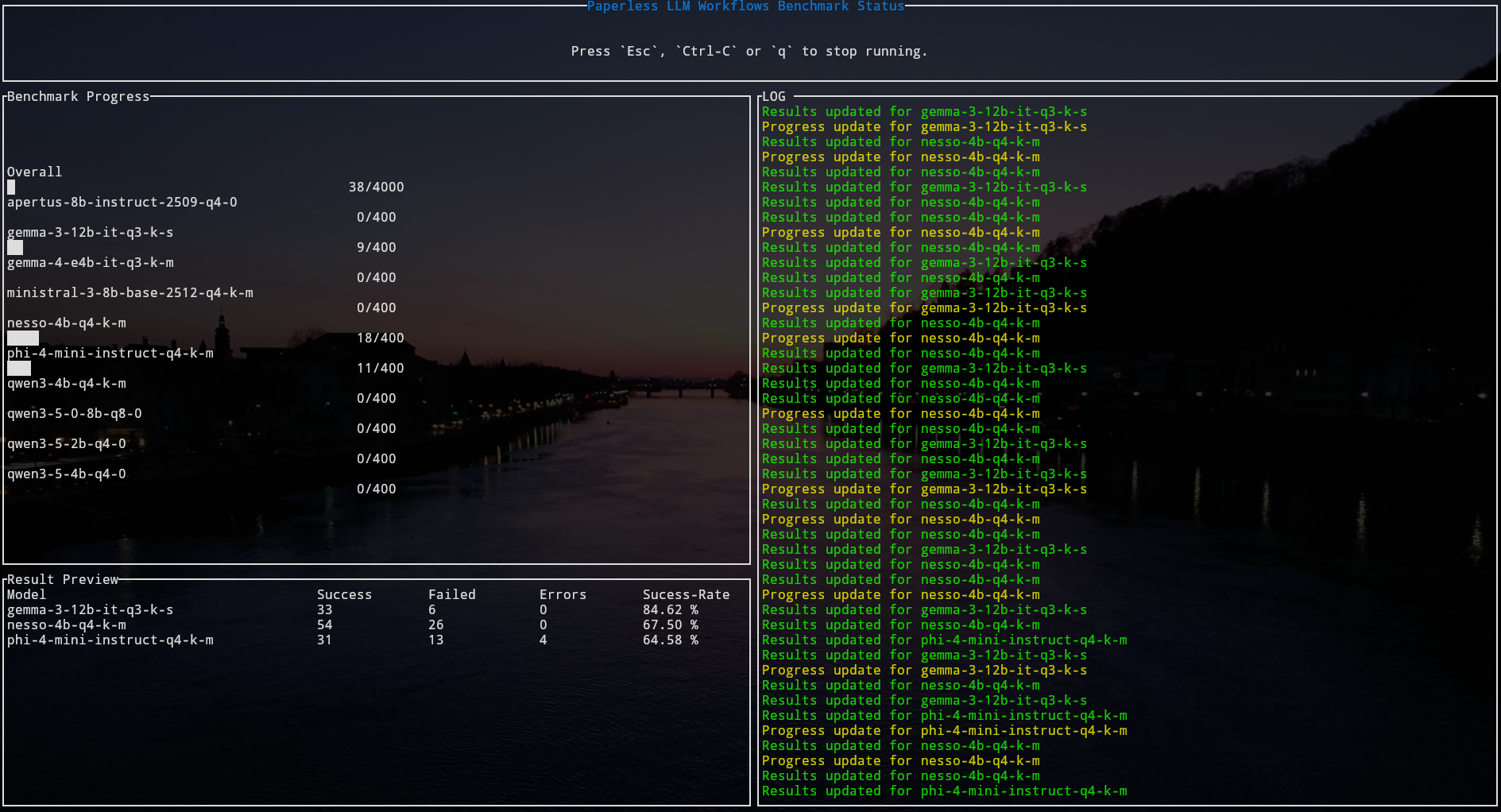The image size is (1501, 812).
Task: Click the Errors column header
Action: (x=563, y=595)
